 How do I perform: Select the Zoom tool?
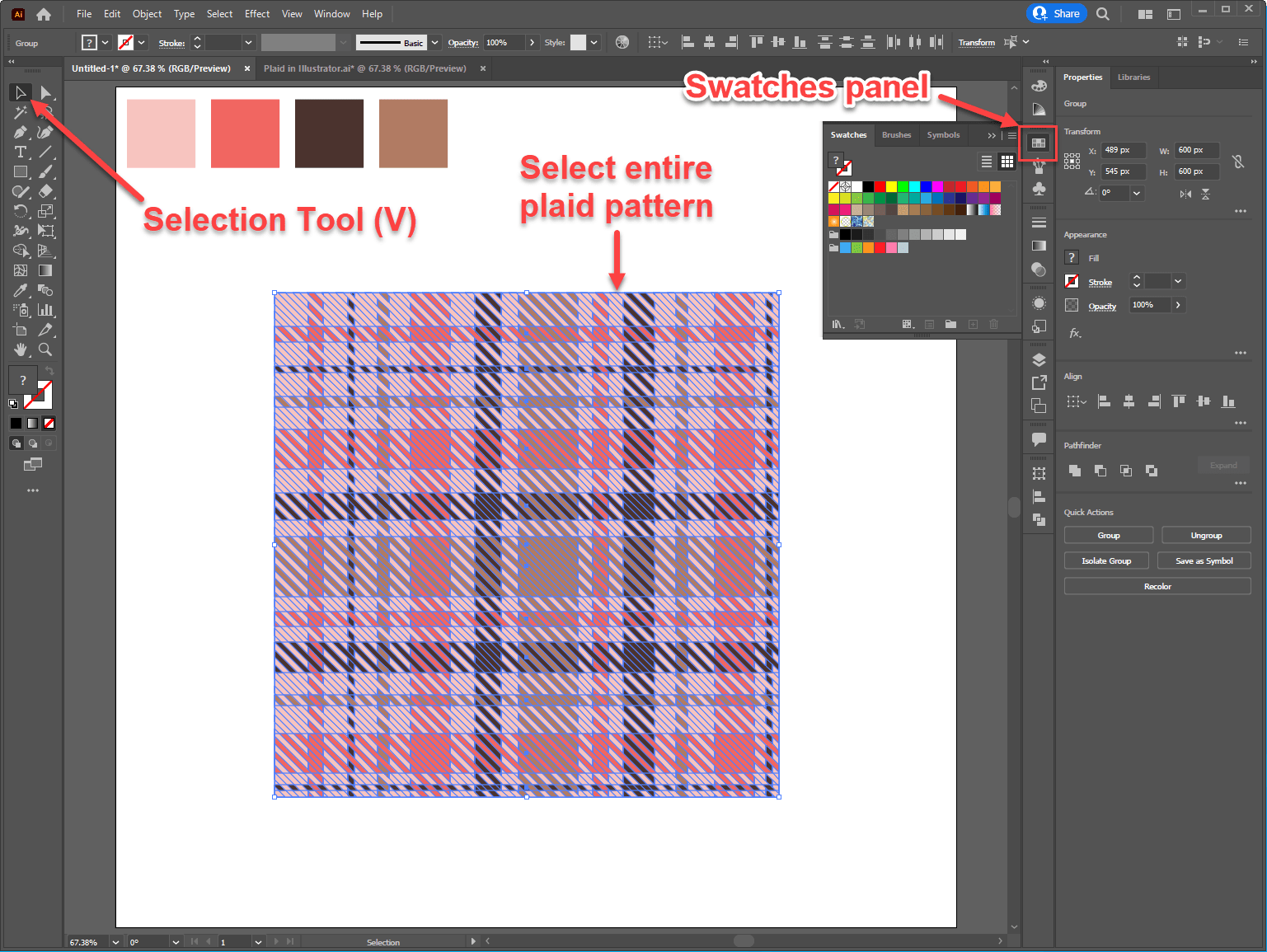click(45, 349)
